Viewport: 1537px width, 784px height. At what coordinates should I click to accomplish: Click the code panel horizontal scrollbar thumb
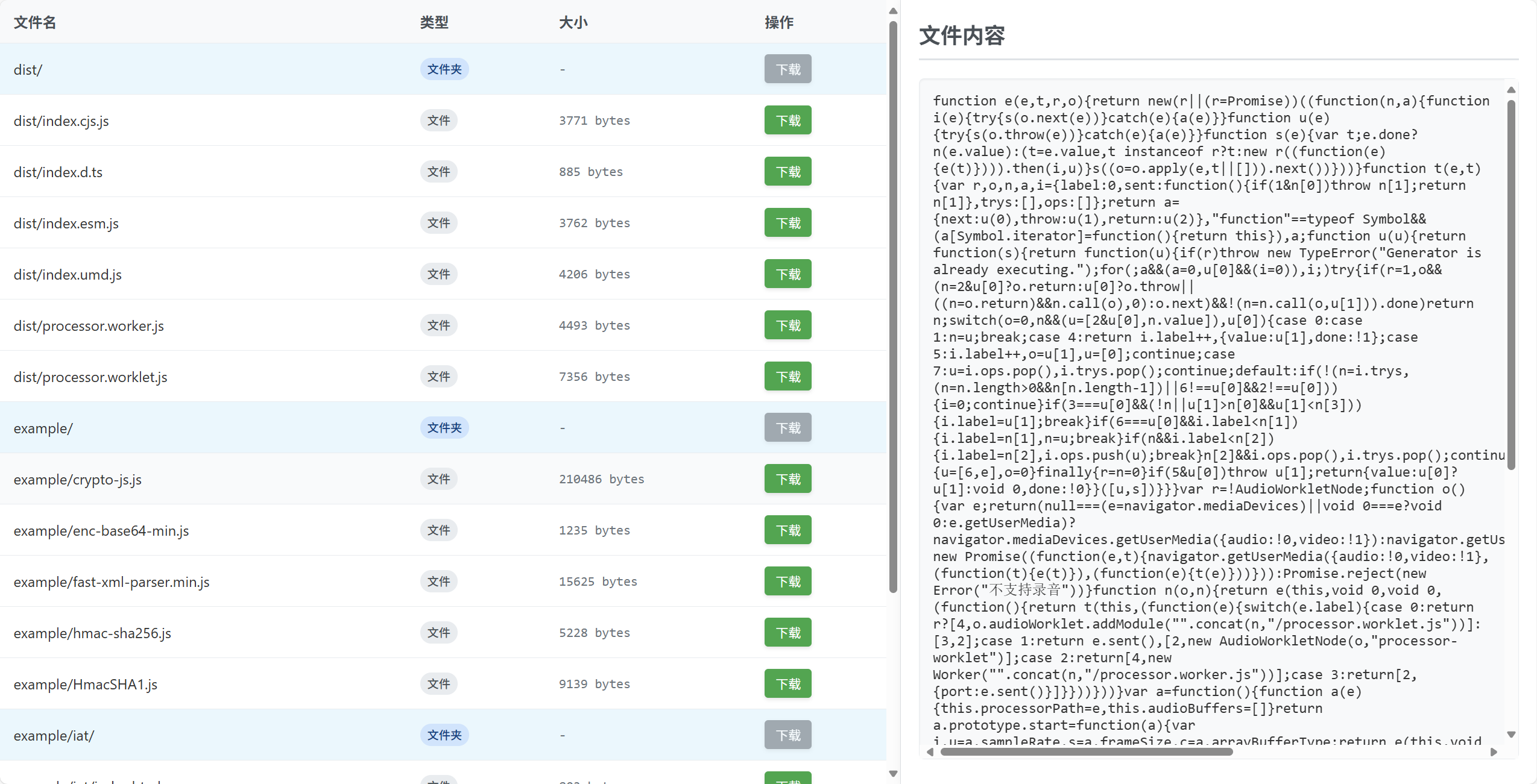pos(1085,751)
